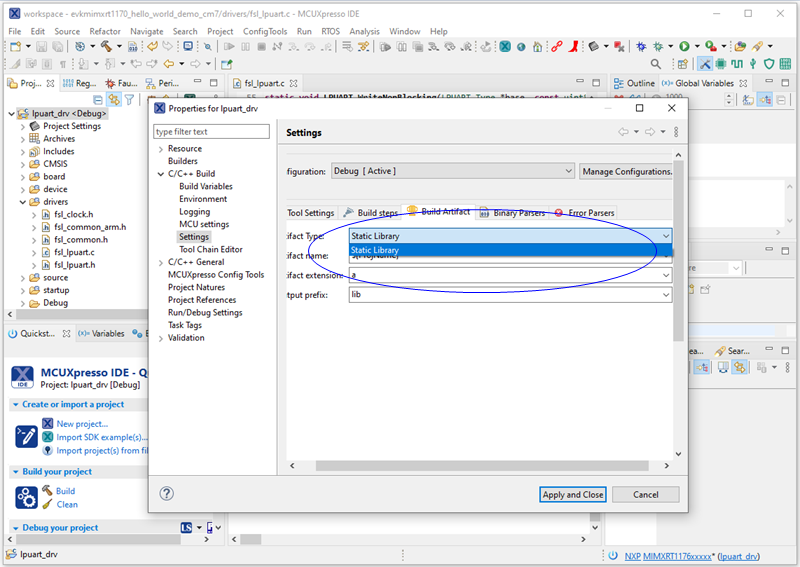Switch to the Build steps tab

click(371, 213)
